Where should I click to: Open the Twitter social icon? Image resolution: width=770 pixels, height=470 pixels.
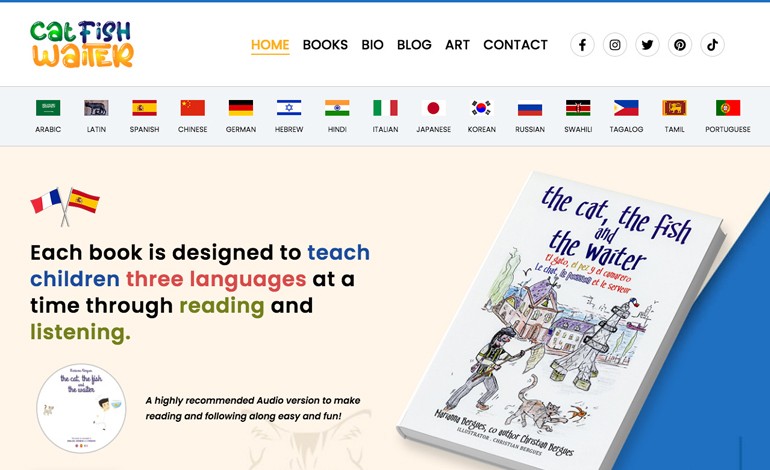(647, 45)
